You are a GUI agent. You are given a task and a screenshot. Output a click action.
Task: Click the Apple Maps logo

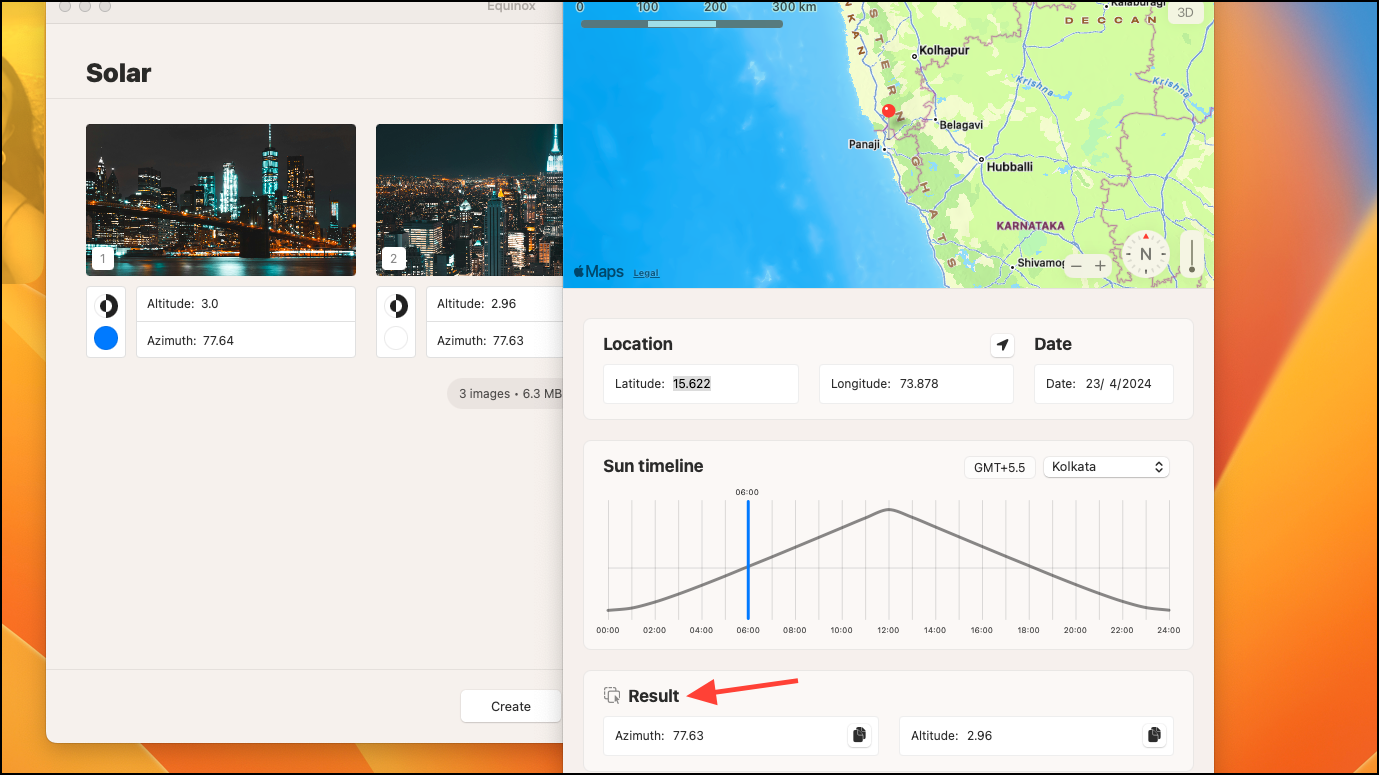pyautogui.click(x=599, y=271)
